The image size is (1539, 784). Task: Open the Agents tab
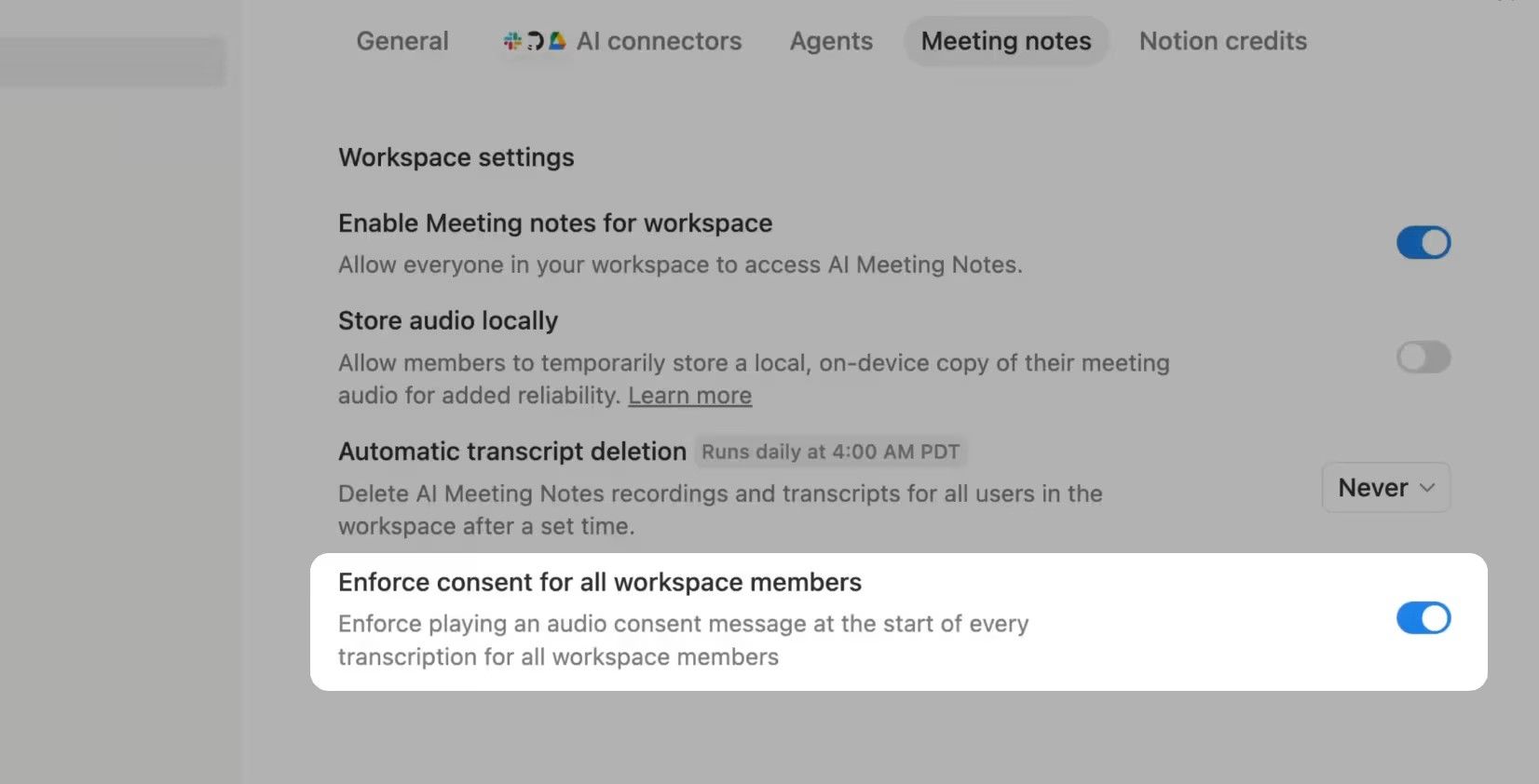click(x=831, y=41)
